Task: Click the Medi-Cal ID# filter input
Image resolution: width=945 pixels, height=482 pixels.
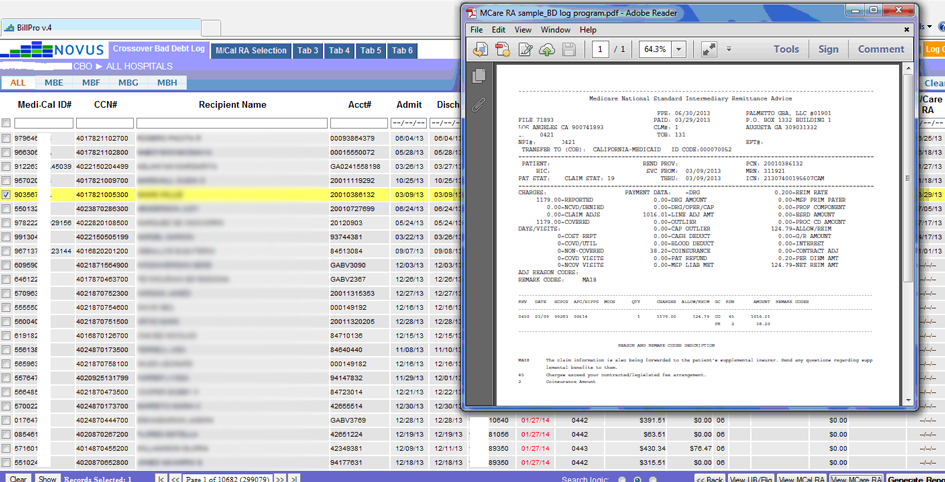Action: pyautogui.click(x=43, y=123)
